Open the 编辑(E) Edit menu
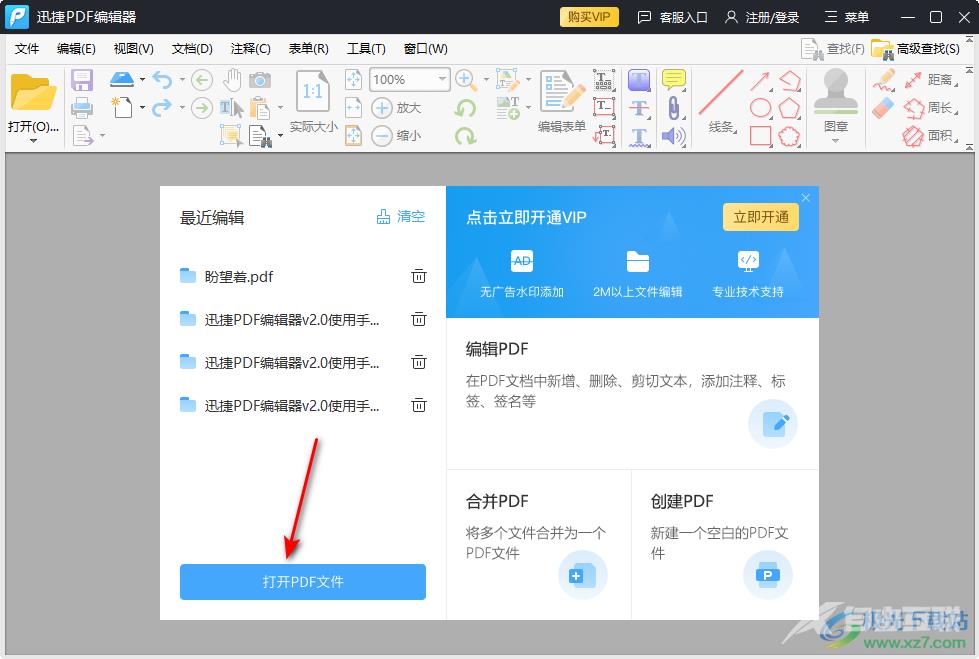The width and height of the screenshot is (979, 659). 76,49
